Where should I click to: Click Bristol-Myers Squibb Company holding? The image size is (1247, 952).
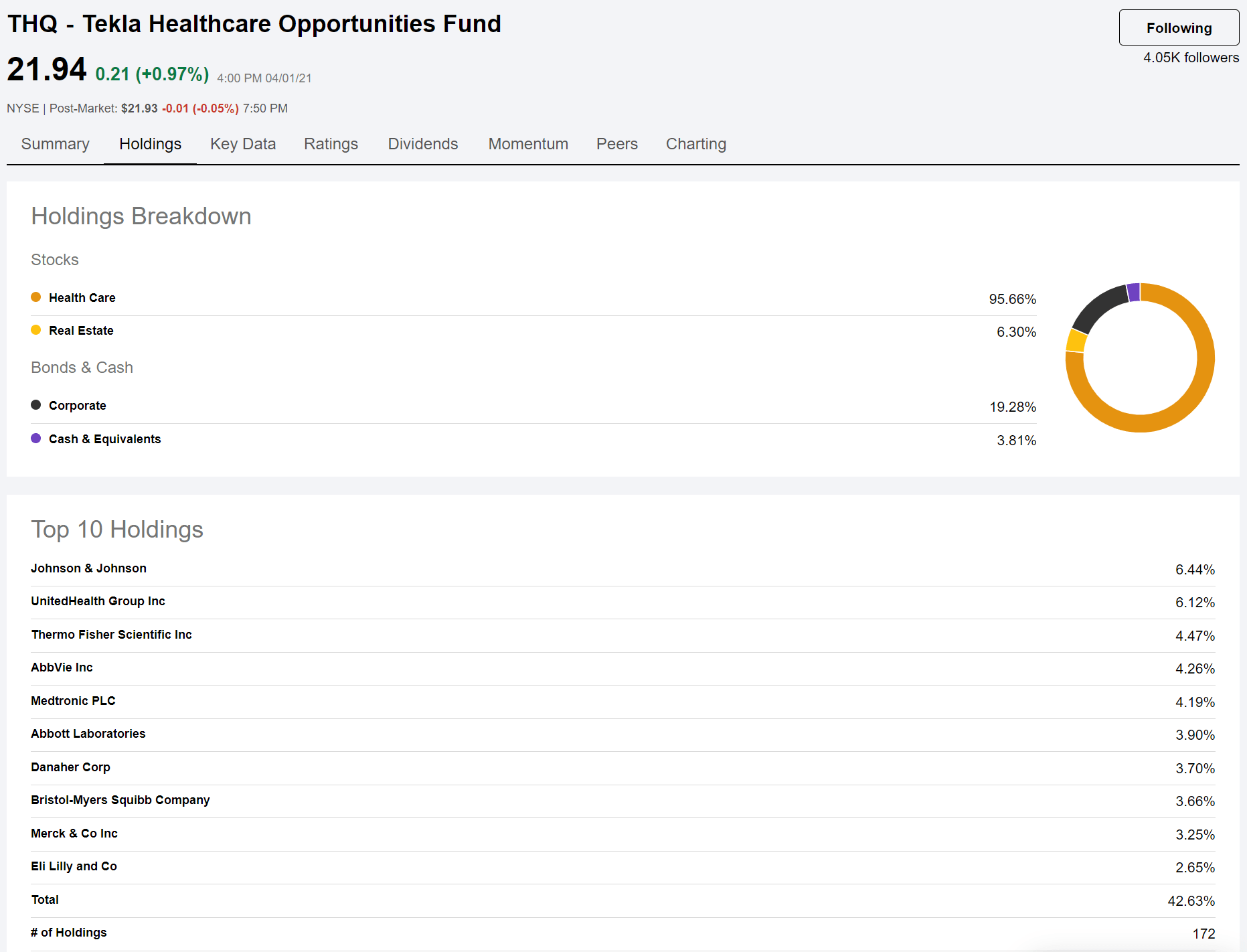click(120, 800)
